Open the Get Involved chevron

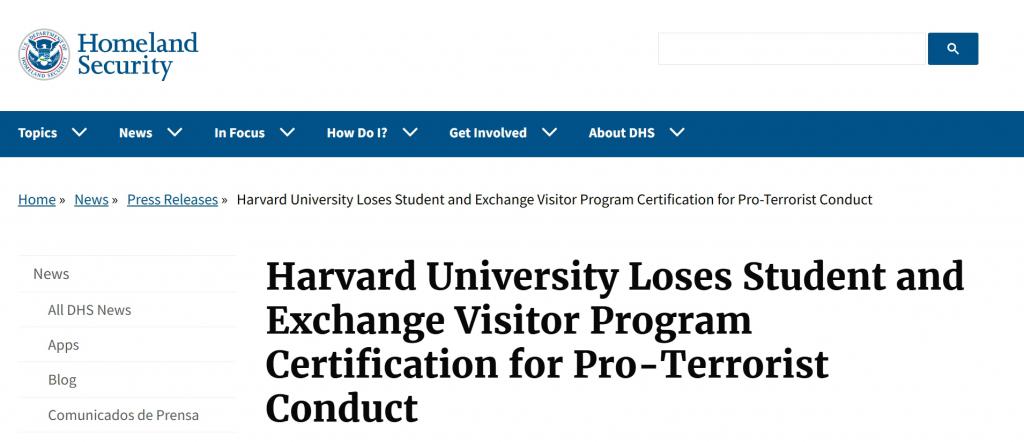549,133
